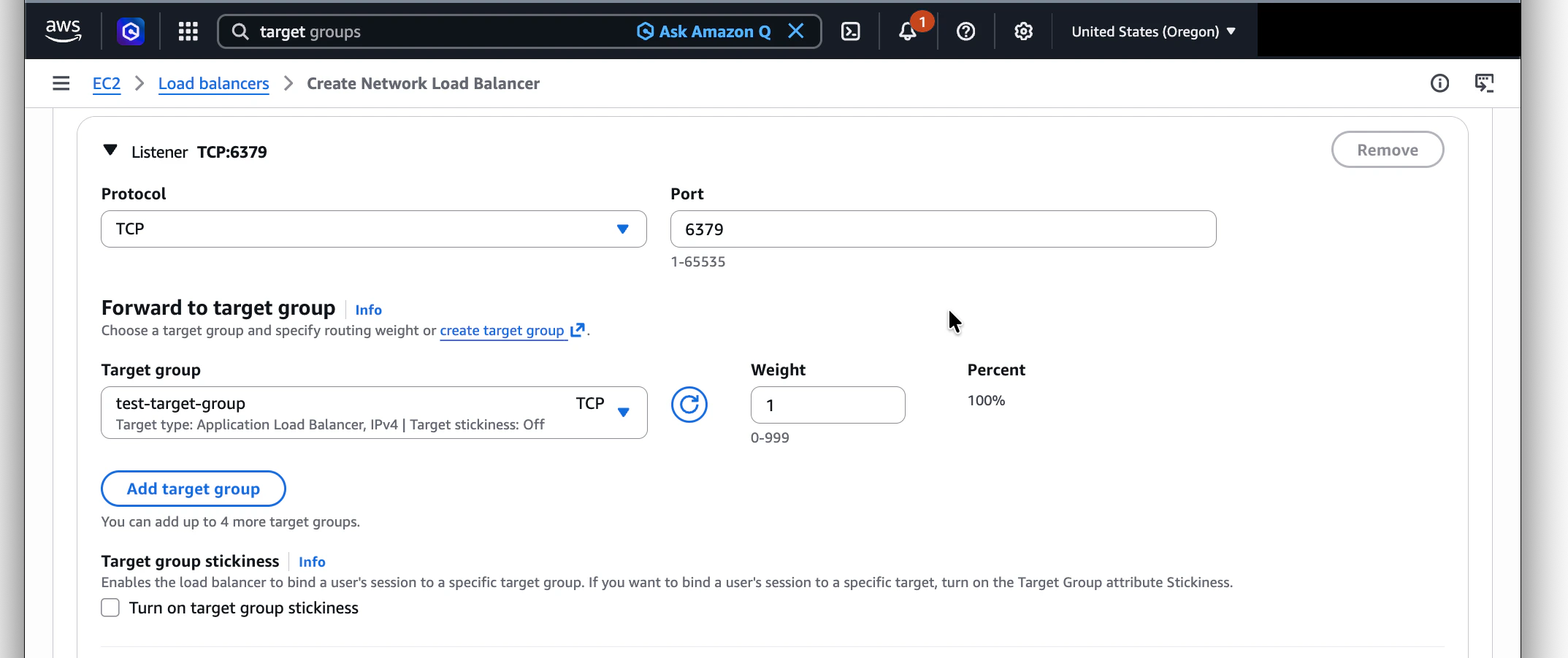Click the search magnifier icon
1568x658 pixels.
pyautogui.click(x=240, y=31)
